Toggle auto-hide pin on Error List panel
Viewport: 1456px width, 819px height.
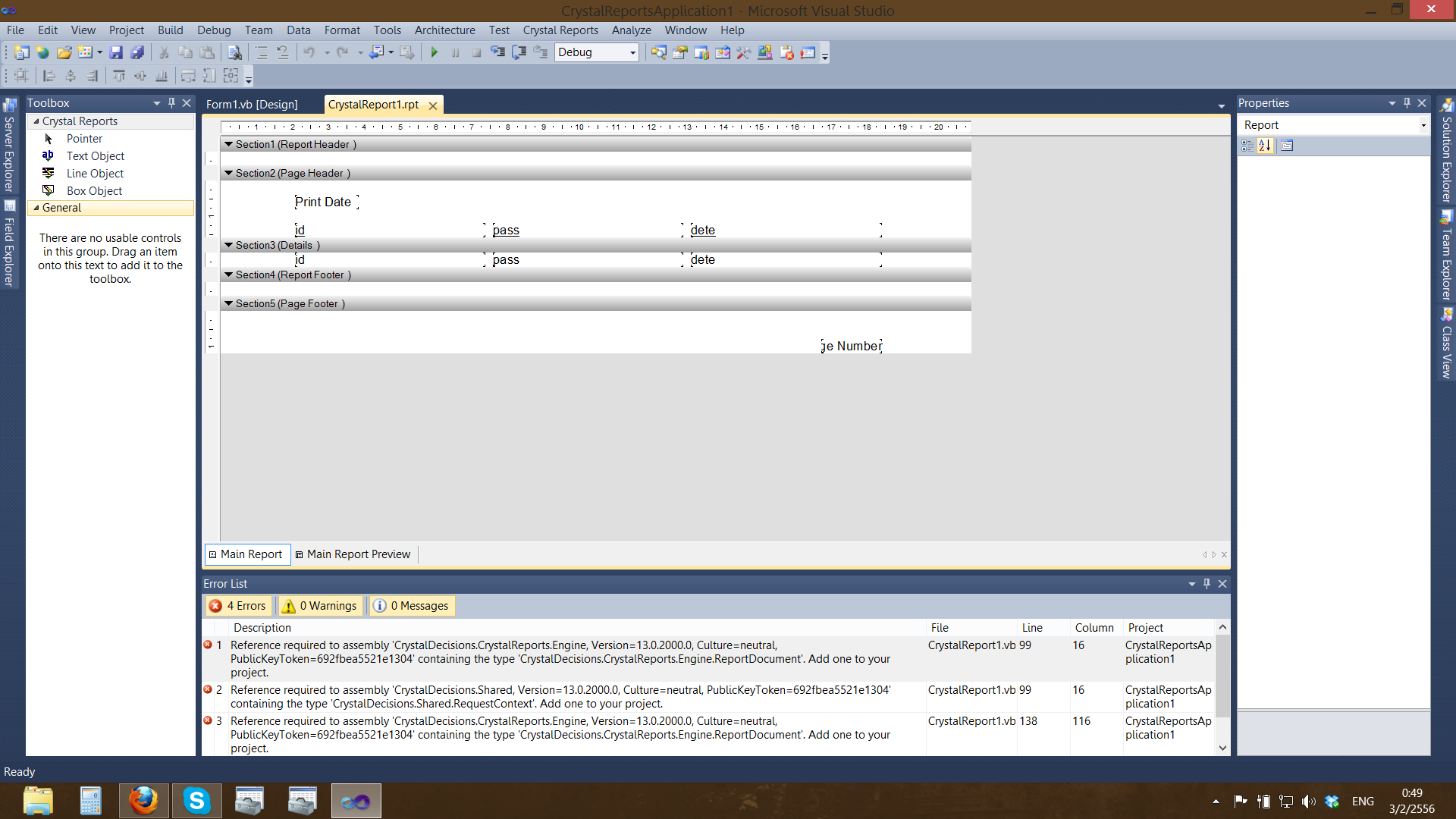1207,584
